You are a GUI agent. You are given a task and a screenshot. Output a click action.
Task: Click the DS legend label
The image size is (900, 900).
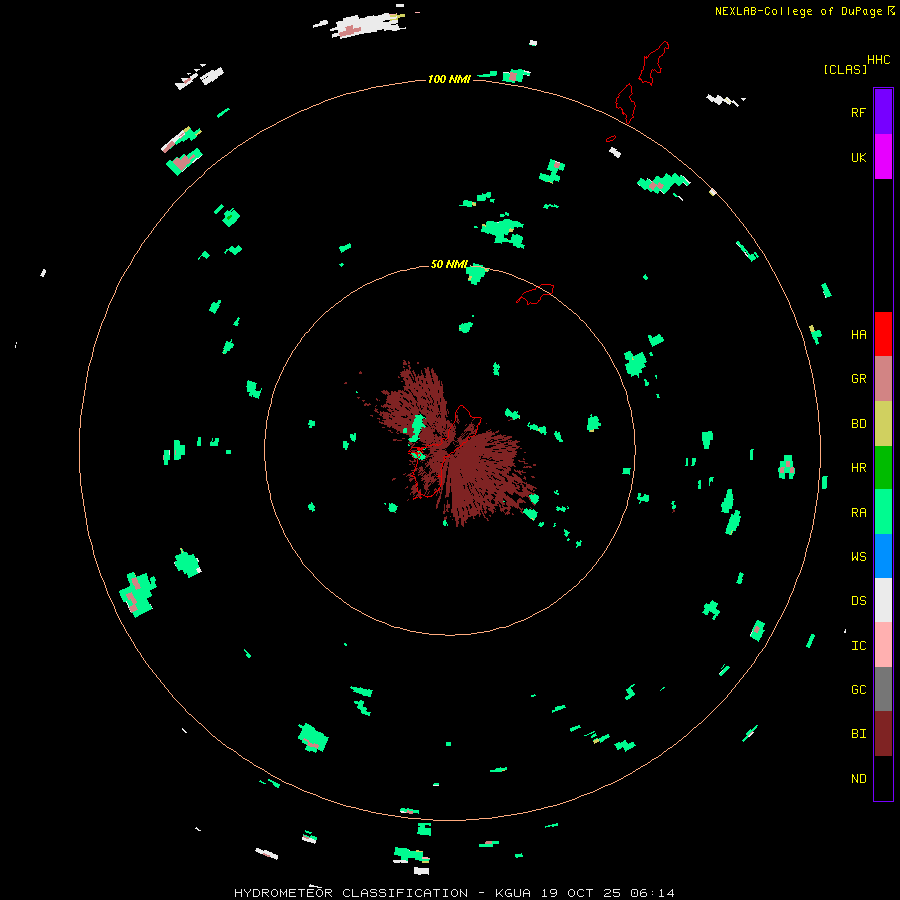(858, 601)
